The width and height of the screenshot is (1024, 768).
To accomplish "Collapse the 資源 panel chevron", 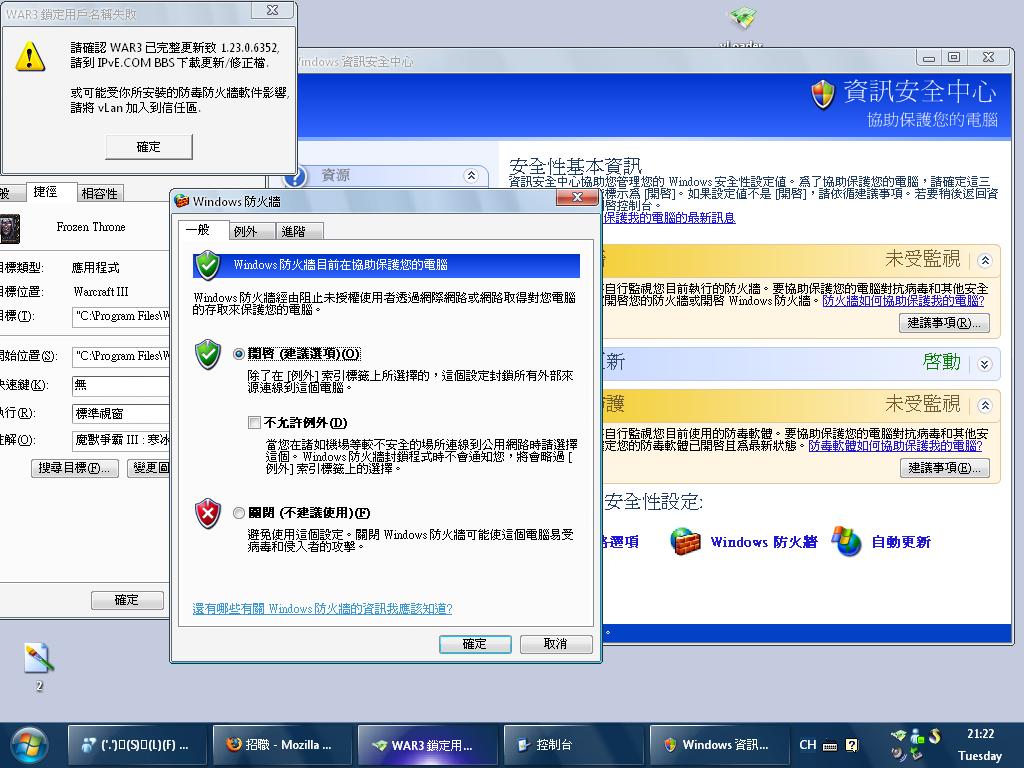I will pyautogui.click(x=470, y=175).
